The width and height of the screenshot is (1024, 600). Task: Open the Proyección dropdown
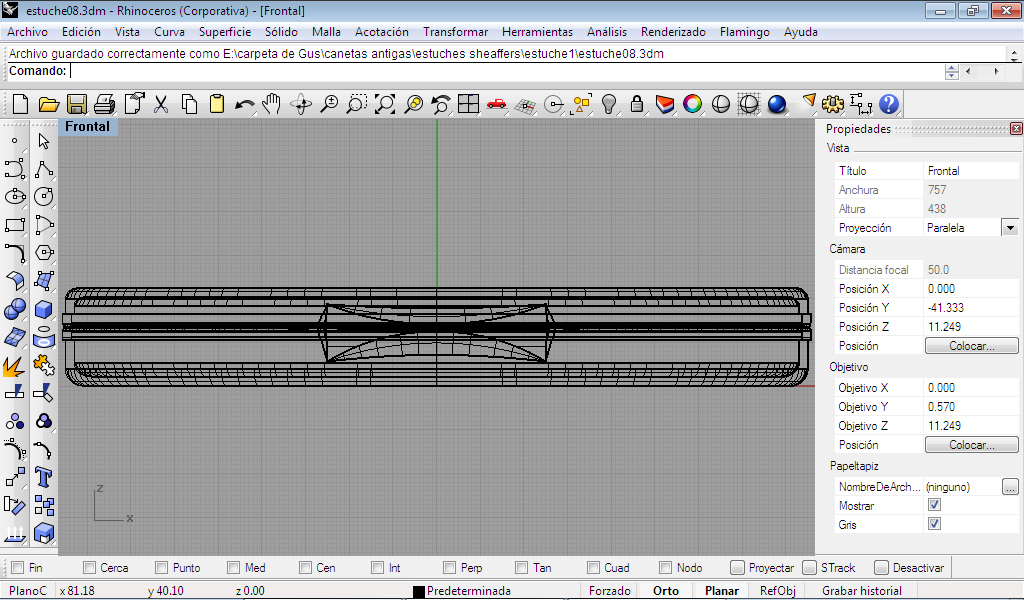1010,228
